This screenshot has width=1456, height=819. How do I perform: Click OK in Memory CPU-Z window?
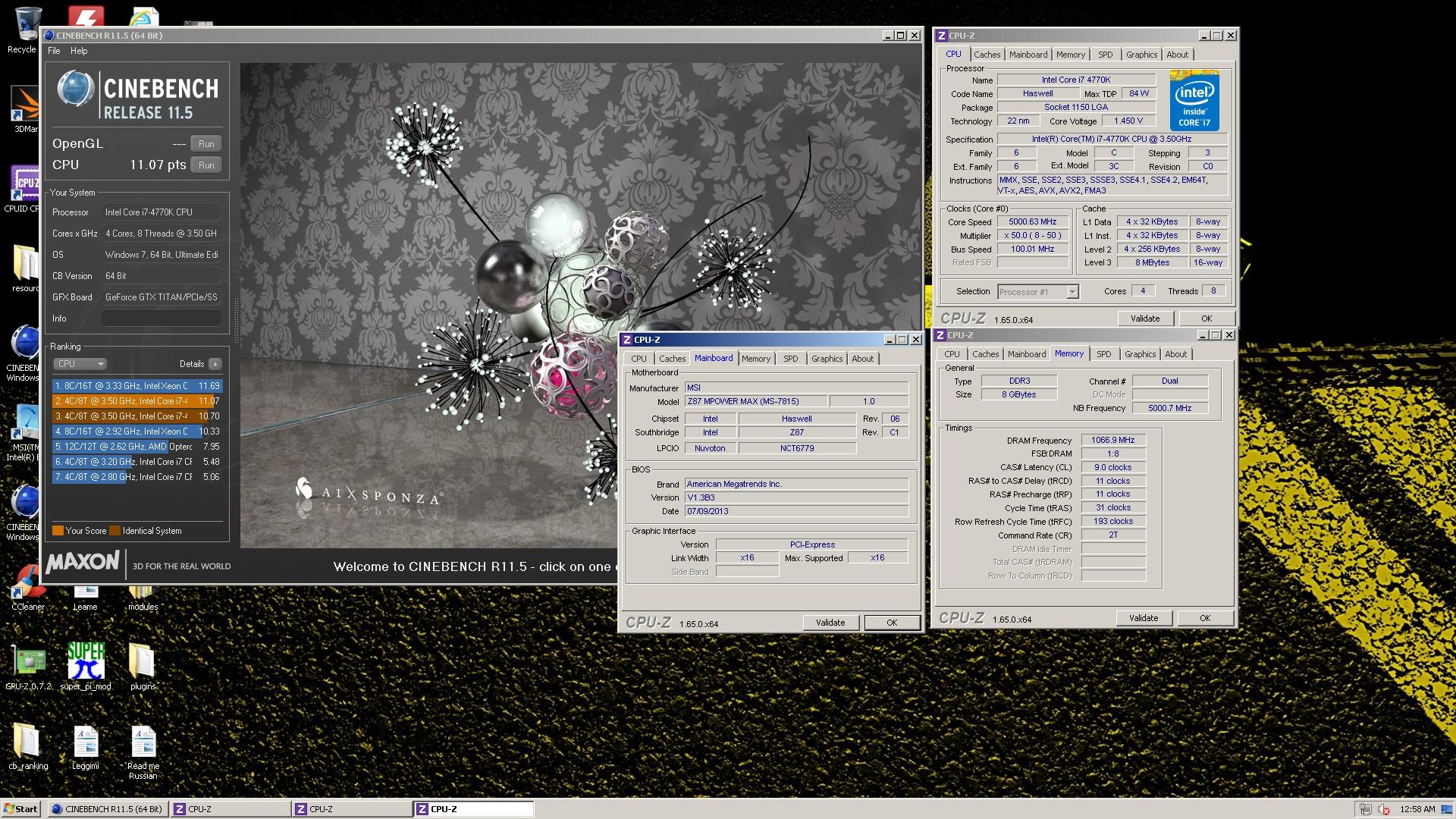click(x=1205, y=618)
